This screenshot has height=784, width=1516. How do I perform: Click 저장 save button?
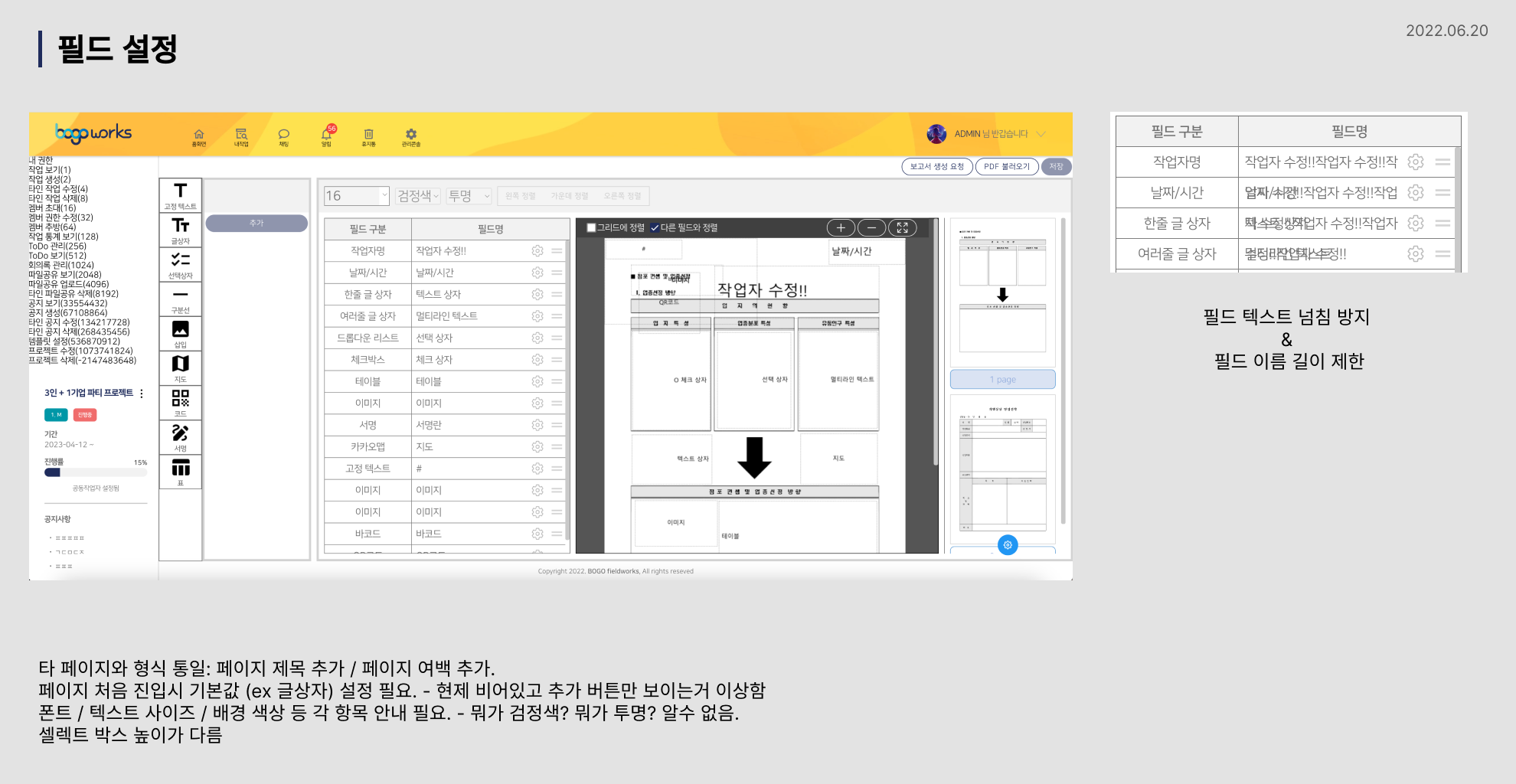(x=1057, y=166)
